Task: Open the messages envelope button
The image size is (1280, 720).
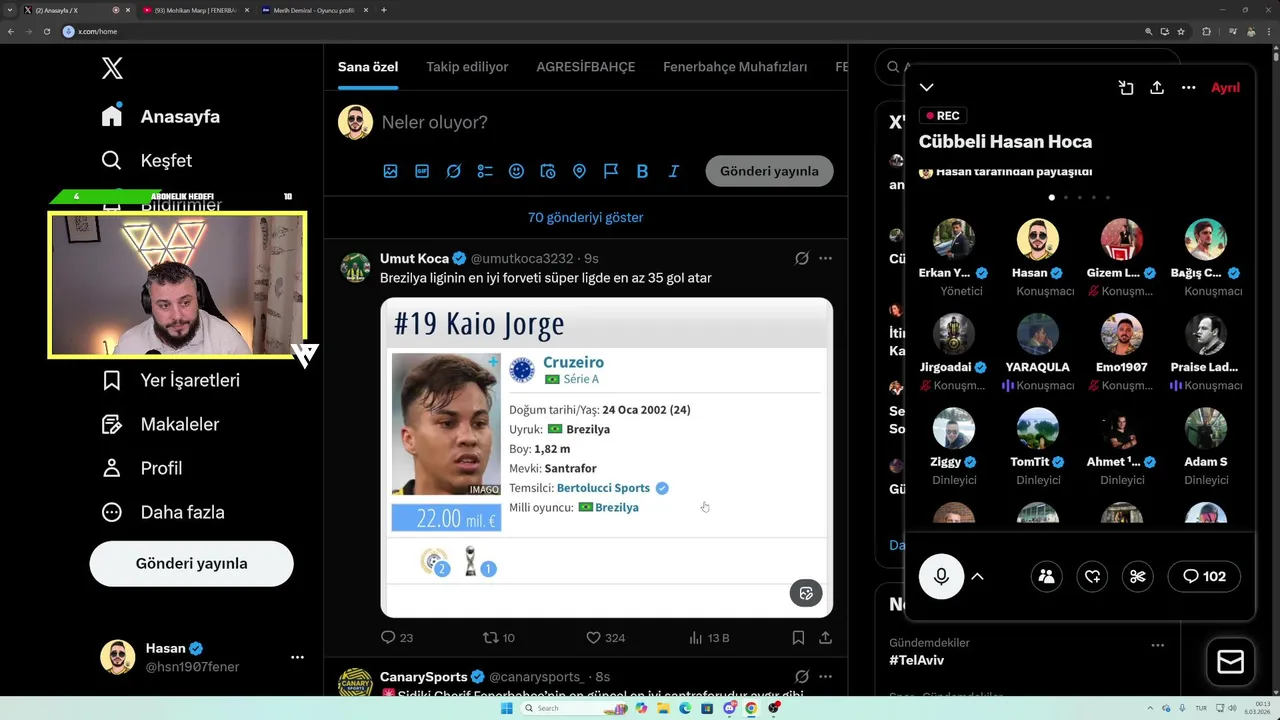Action: tap(1231, 662)
